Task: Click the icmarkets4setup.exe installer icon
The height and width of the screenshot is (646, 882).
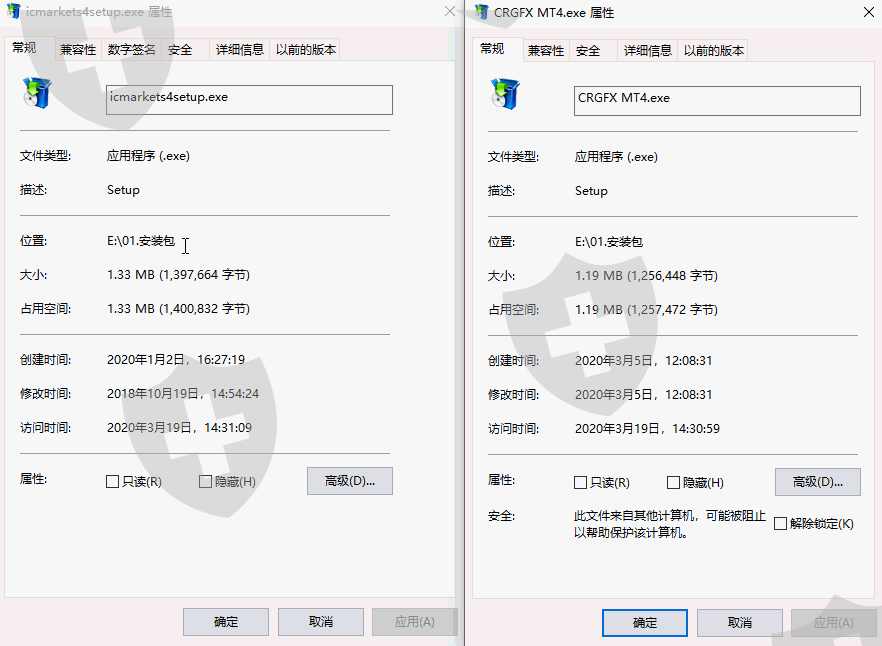Action: click(x=37, y=93)
